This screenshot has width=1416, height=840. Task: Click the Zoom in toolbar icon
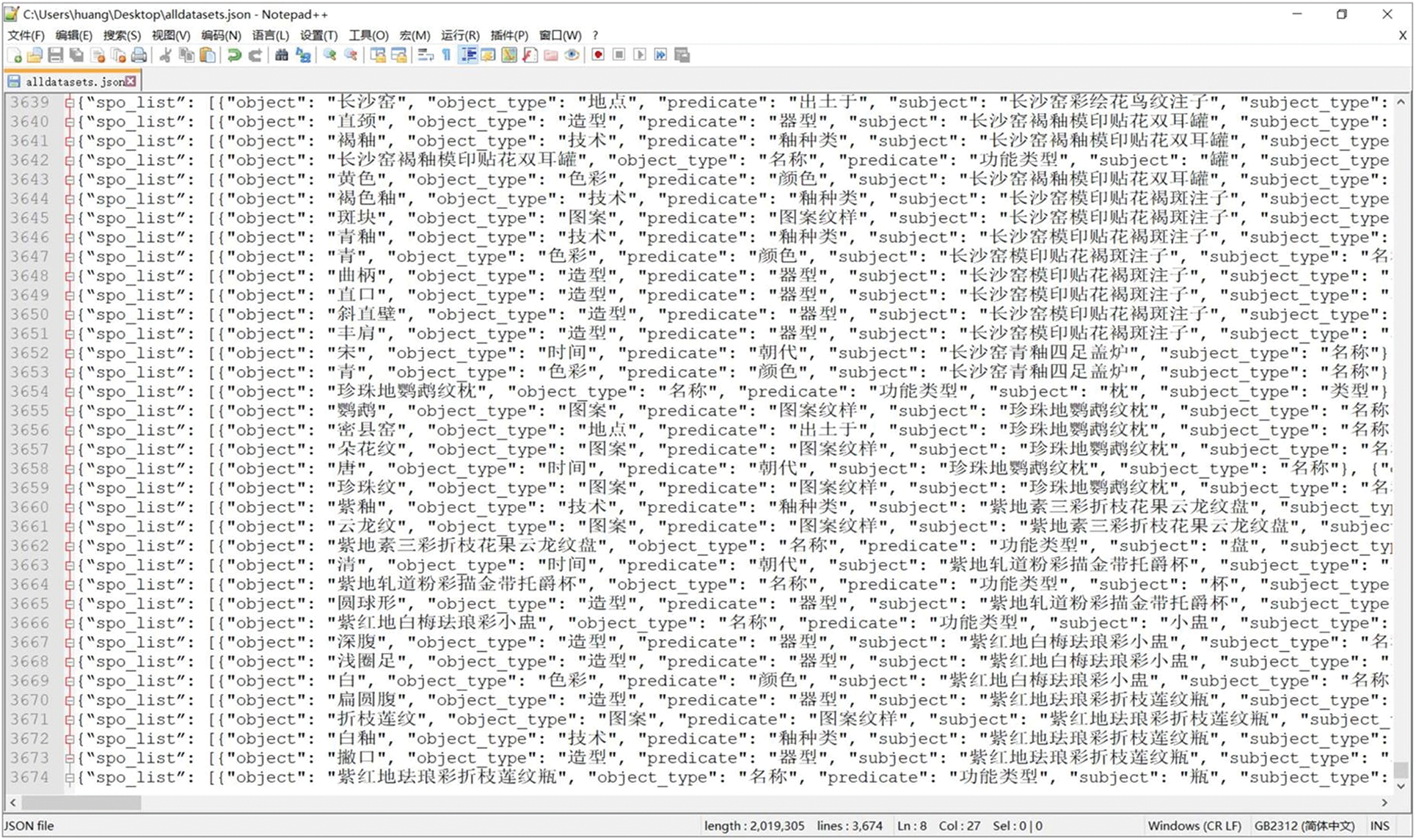[329, 55]
